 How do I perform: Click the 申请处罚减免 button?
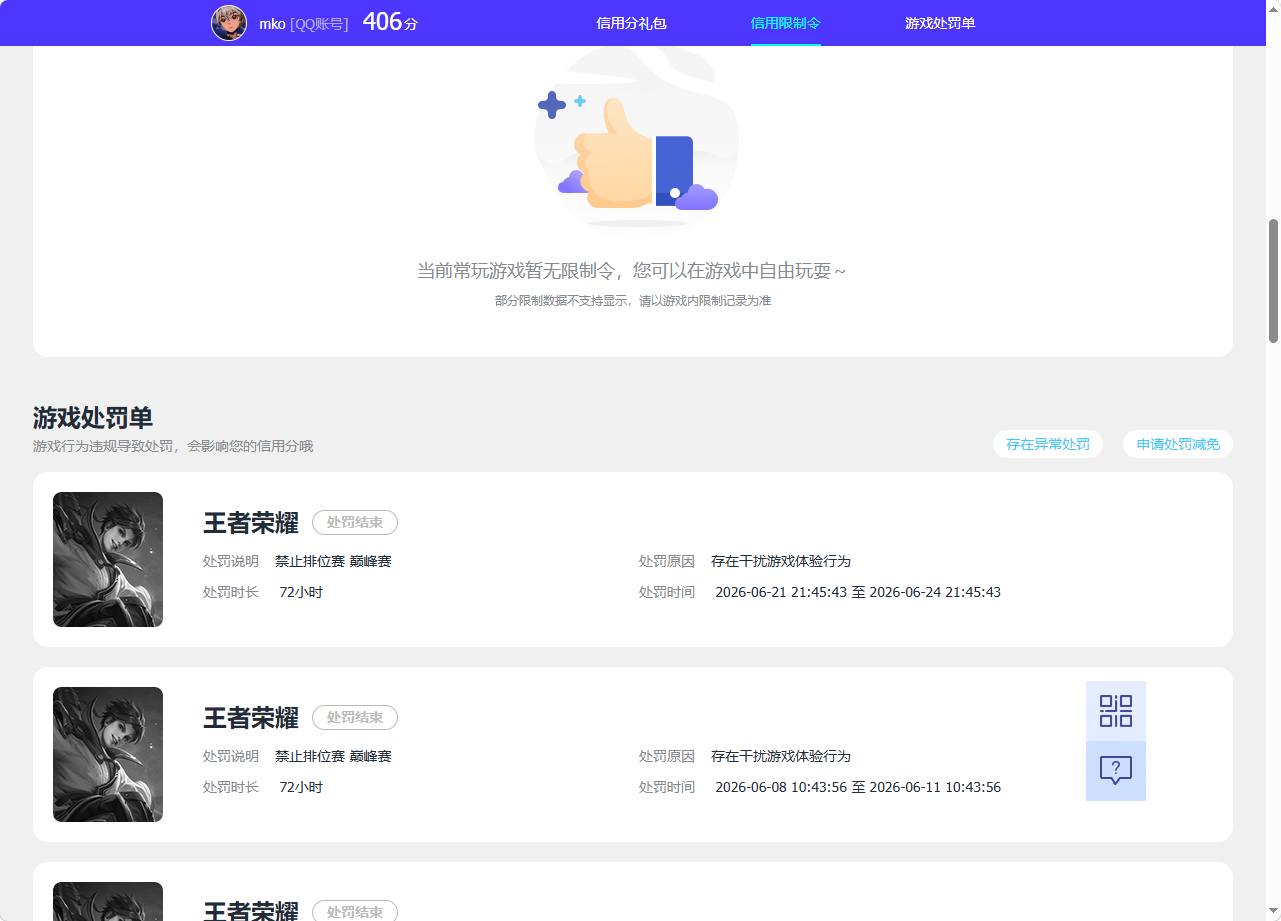(x=1178, y=444)
